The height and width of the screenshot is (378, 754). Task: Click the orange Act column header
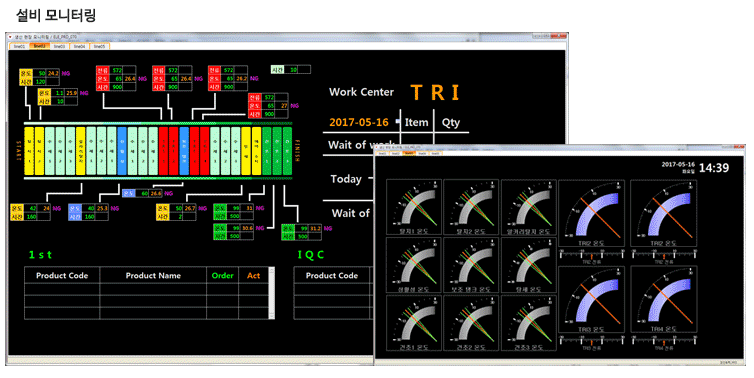point(254,276)
